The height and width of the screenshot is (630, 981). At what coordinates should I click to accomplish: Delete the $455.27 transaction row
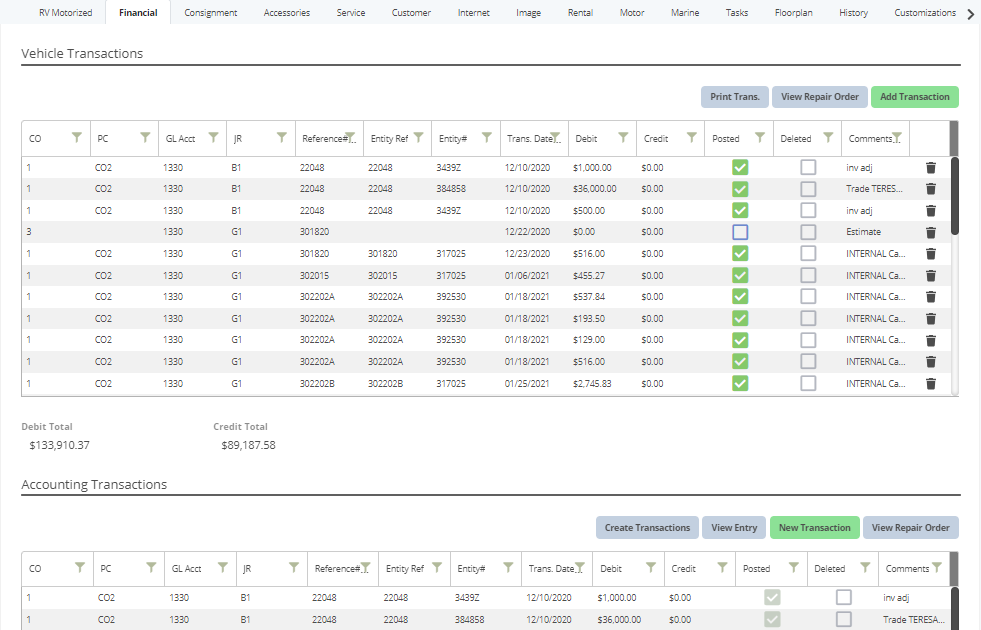pos(930,275)
